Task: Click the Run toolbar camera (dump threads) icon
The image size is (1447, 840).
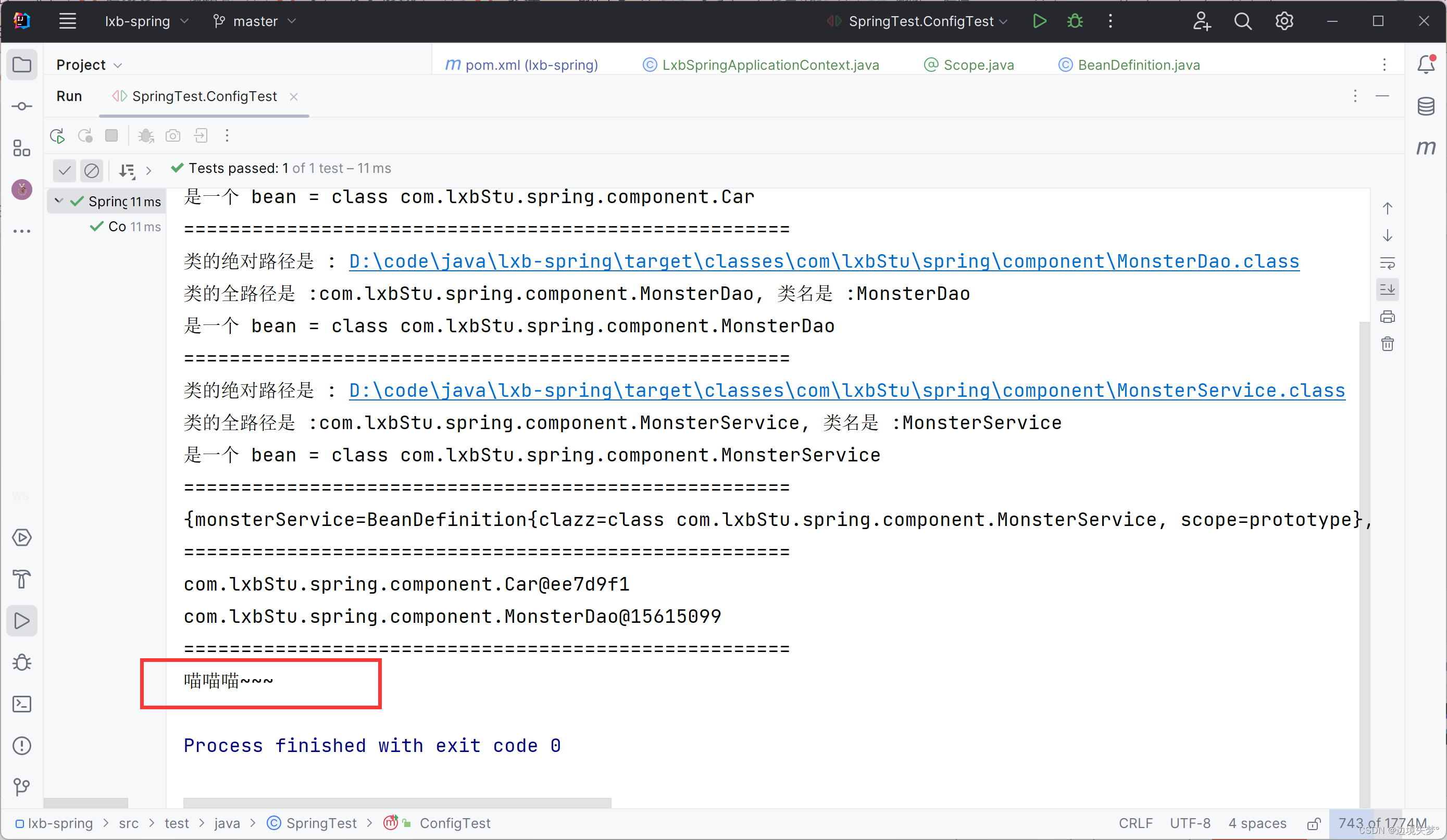Action: coord(173,136)
